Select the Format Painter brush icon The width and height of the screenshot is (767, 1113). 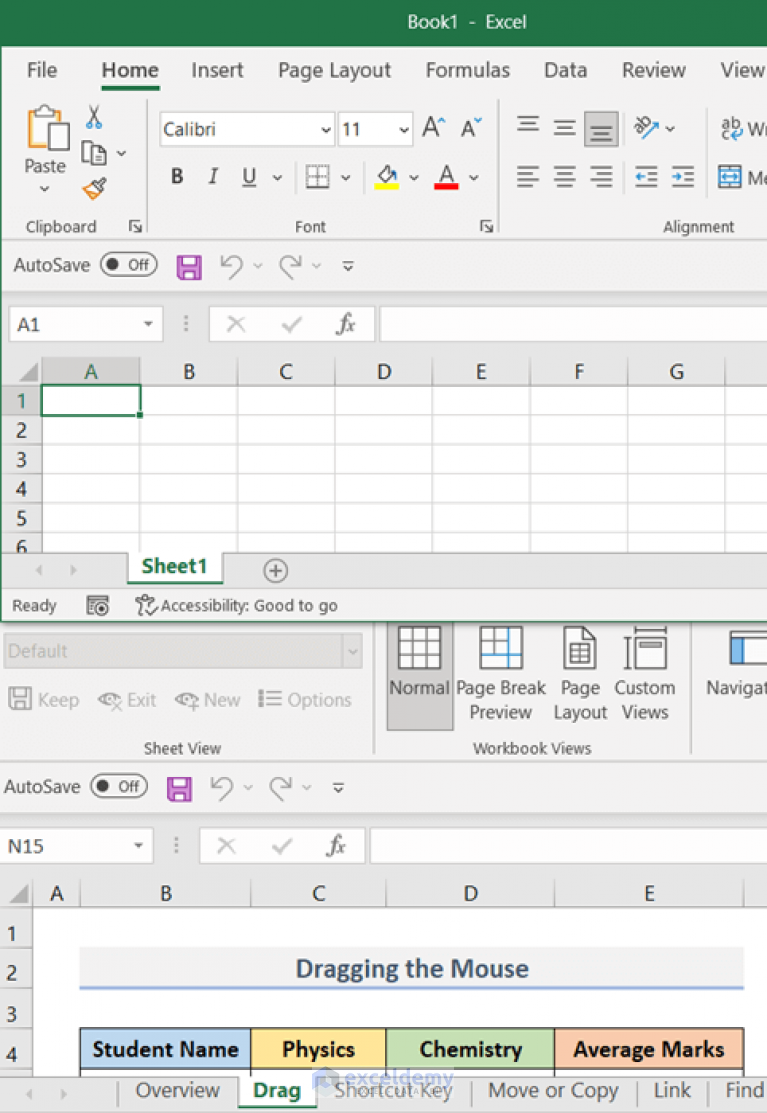pos(94,189)
